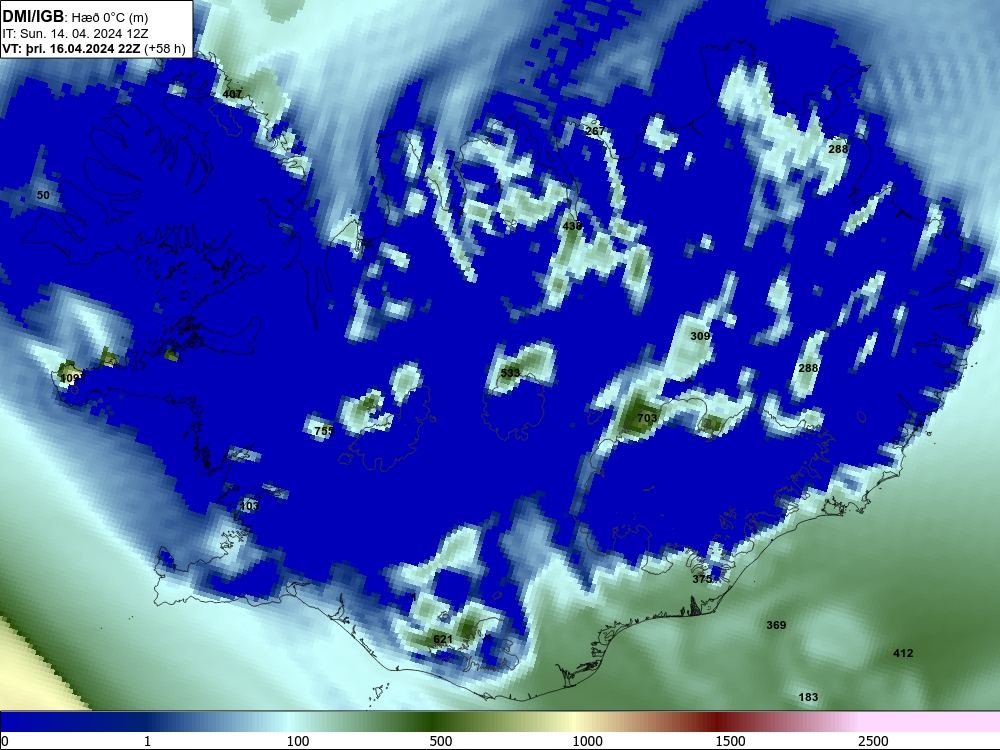Click the map value "309"

pos(700,335)
